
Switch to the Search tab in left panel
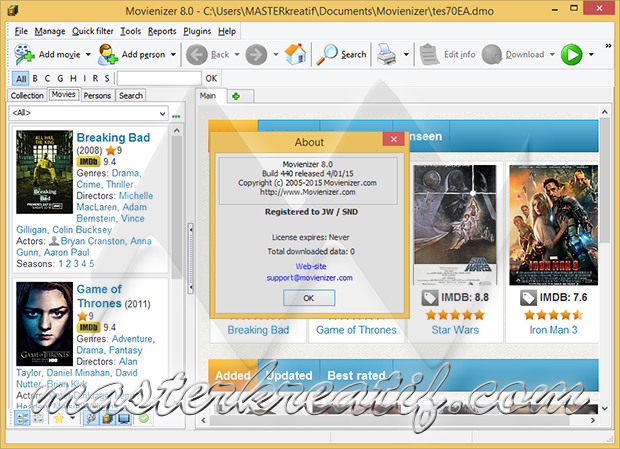coord(131,96)
